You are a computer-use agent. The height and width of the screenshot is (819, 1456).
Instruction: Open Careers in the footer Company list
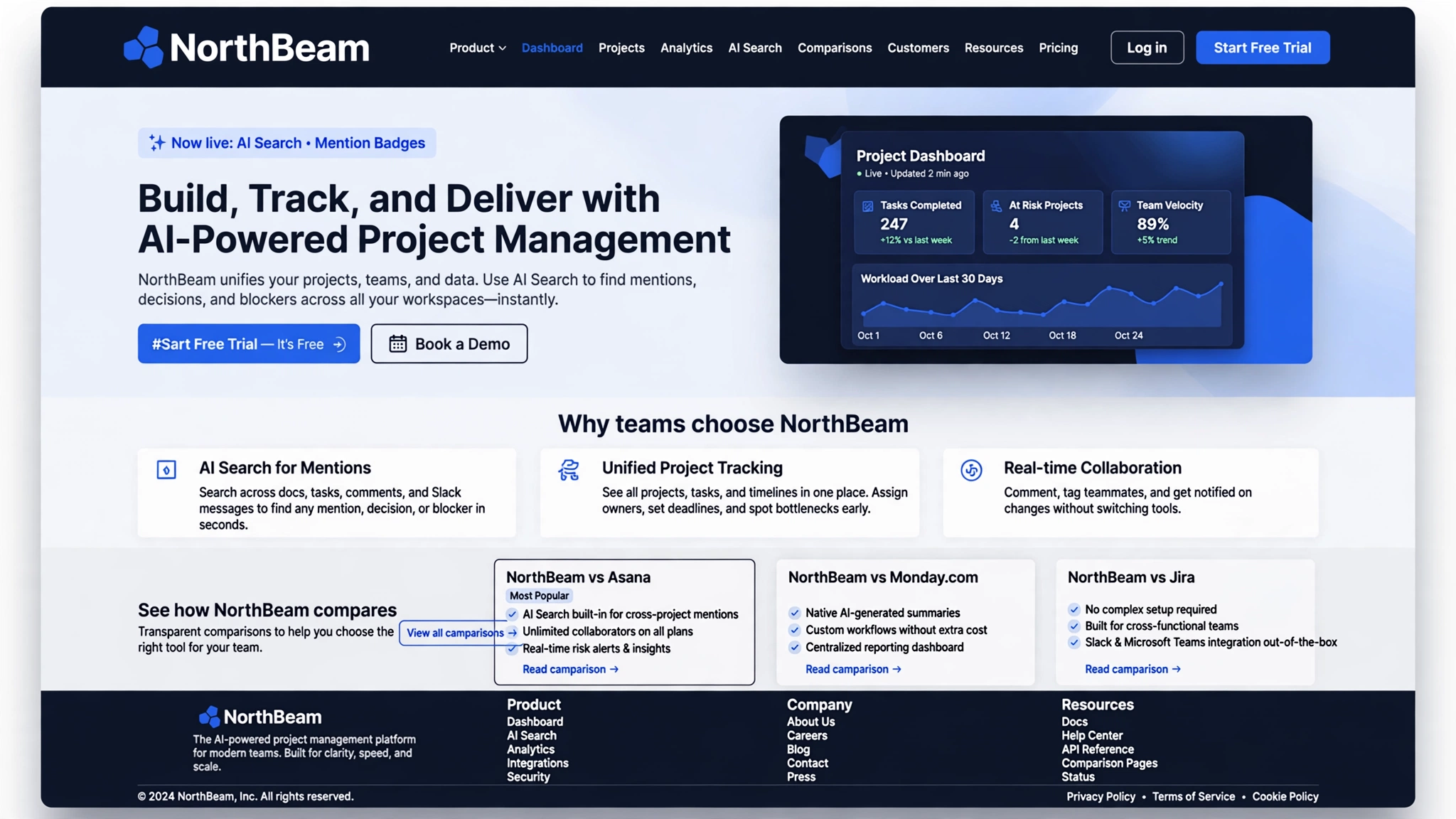pyautogui.click(x=807, y=736)
